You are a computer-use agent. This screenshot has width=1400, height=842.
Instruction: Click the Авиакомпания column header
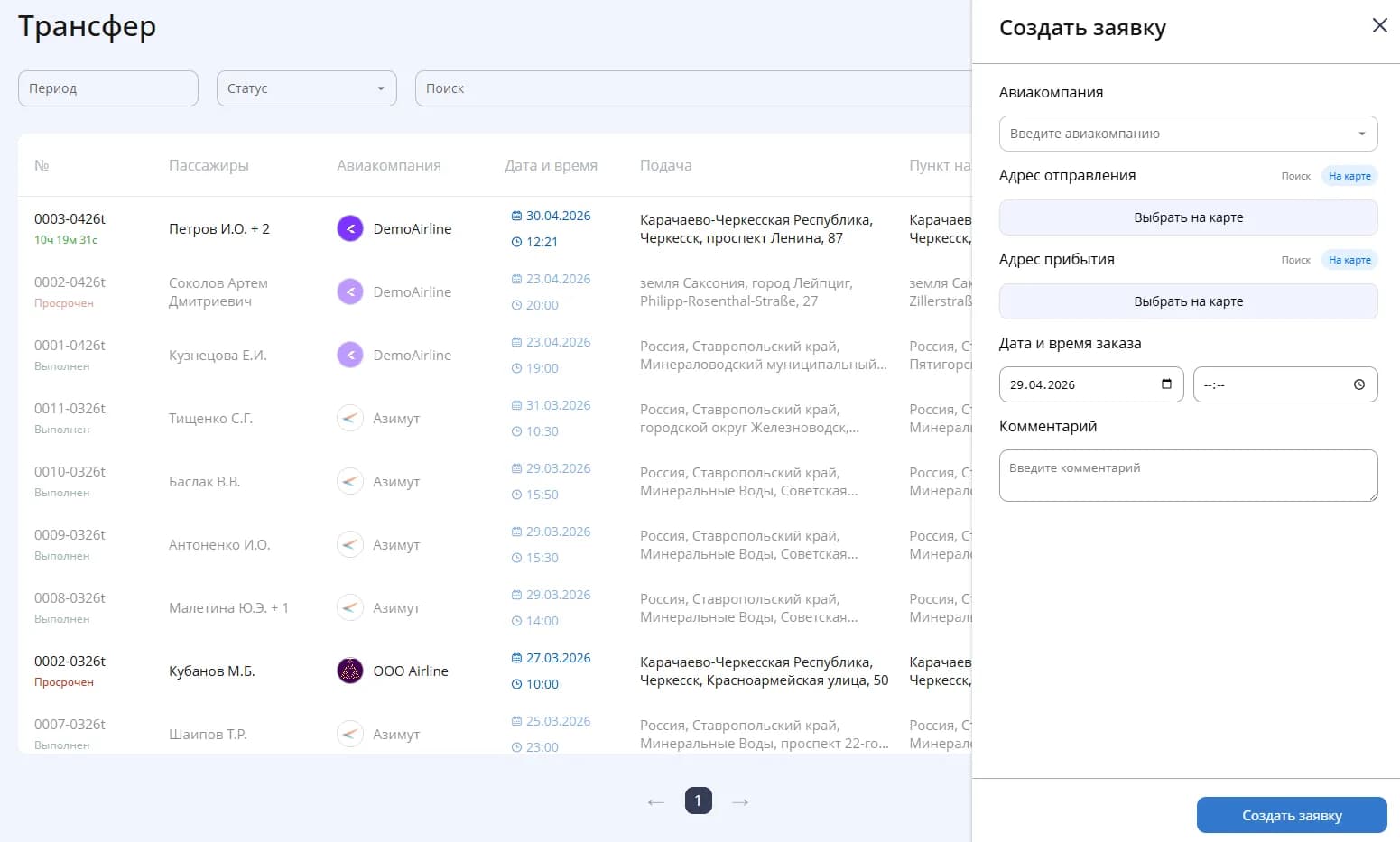[389, 165]
